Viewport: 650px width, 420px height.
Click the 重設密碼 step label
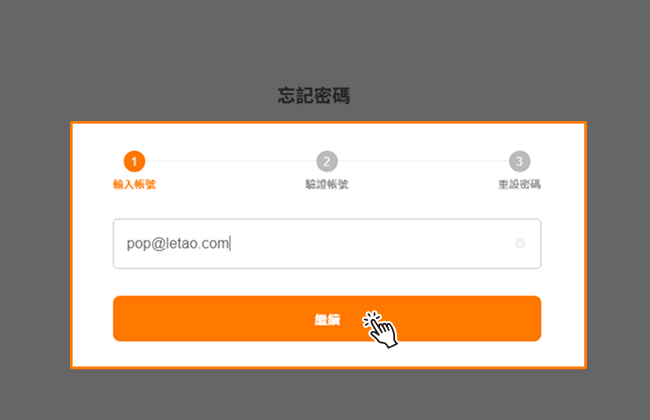pos(520,184)
